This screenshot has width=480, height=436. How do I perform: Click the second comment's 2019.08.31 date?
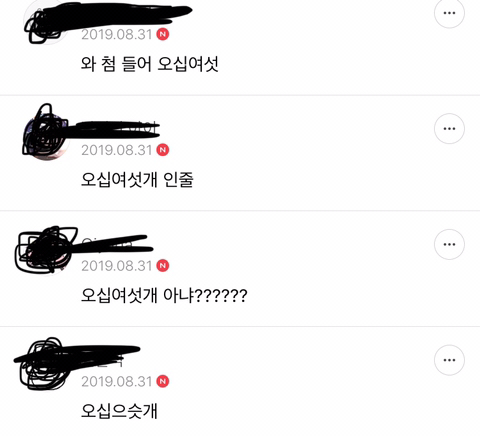(117, 150)
